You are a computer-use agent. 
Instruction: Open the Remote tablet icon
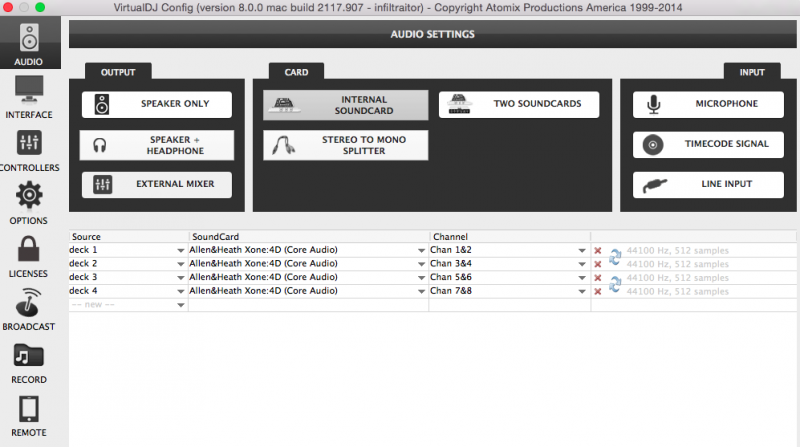coord(29,409)
